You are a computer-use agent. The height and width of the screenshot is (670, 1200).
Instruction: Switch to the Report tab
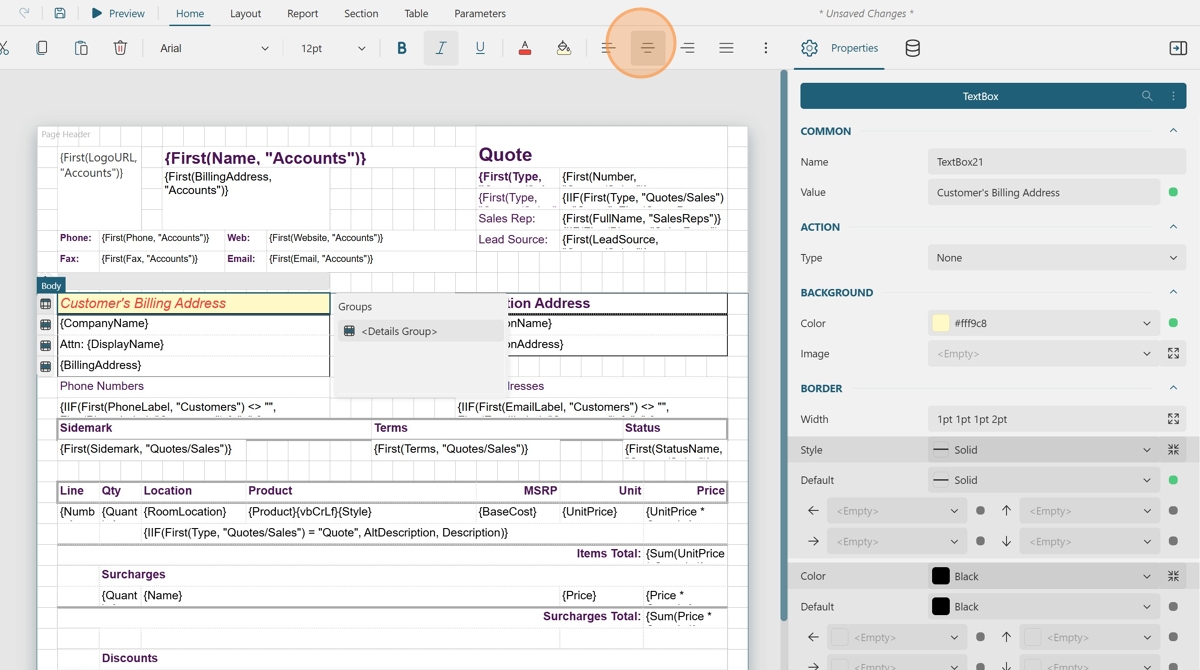point(302,13)
